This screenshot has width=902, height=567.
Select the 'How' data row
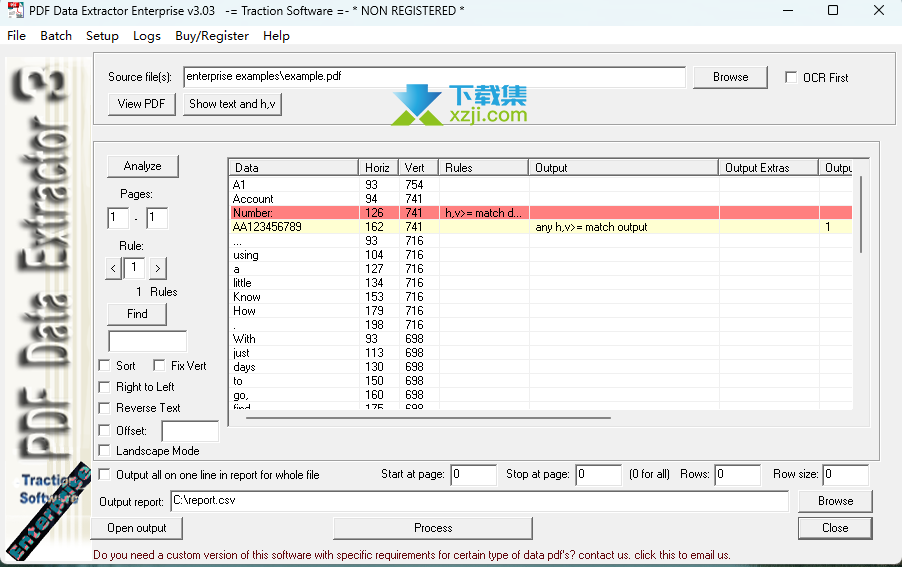[541, 311]
